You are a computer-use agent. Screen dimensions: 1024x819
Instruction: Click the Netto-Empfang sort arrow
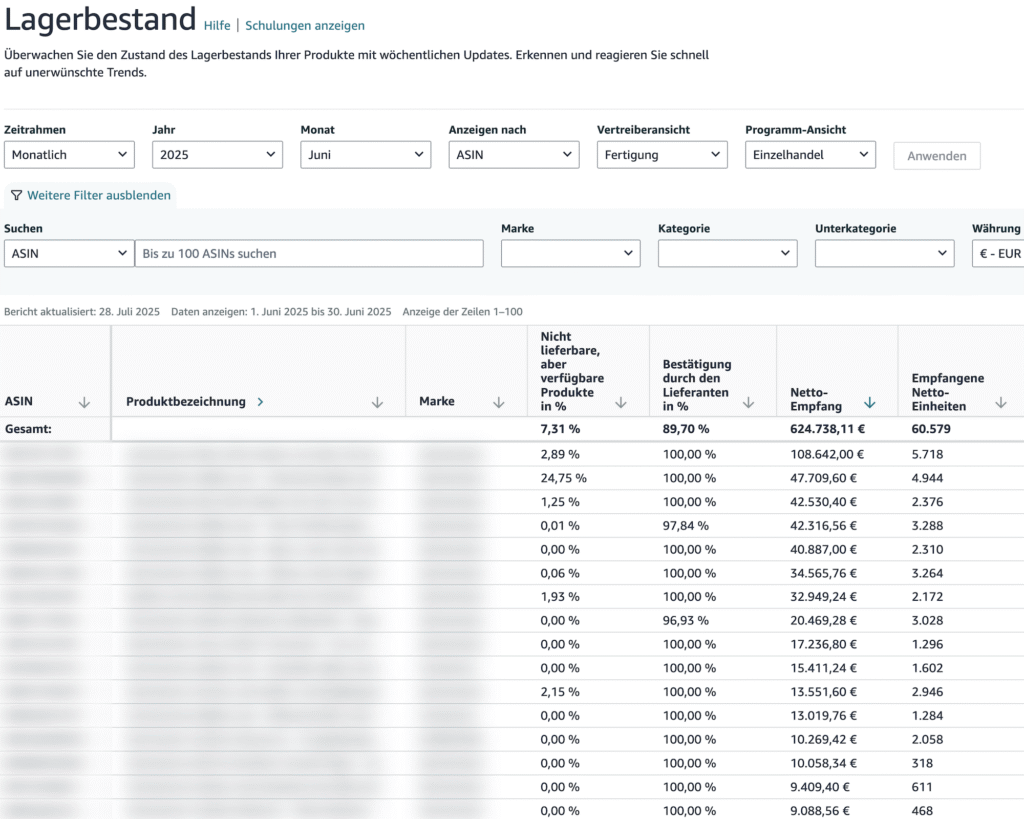point(869,402)
